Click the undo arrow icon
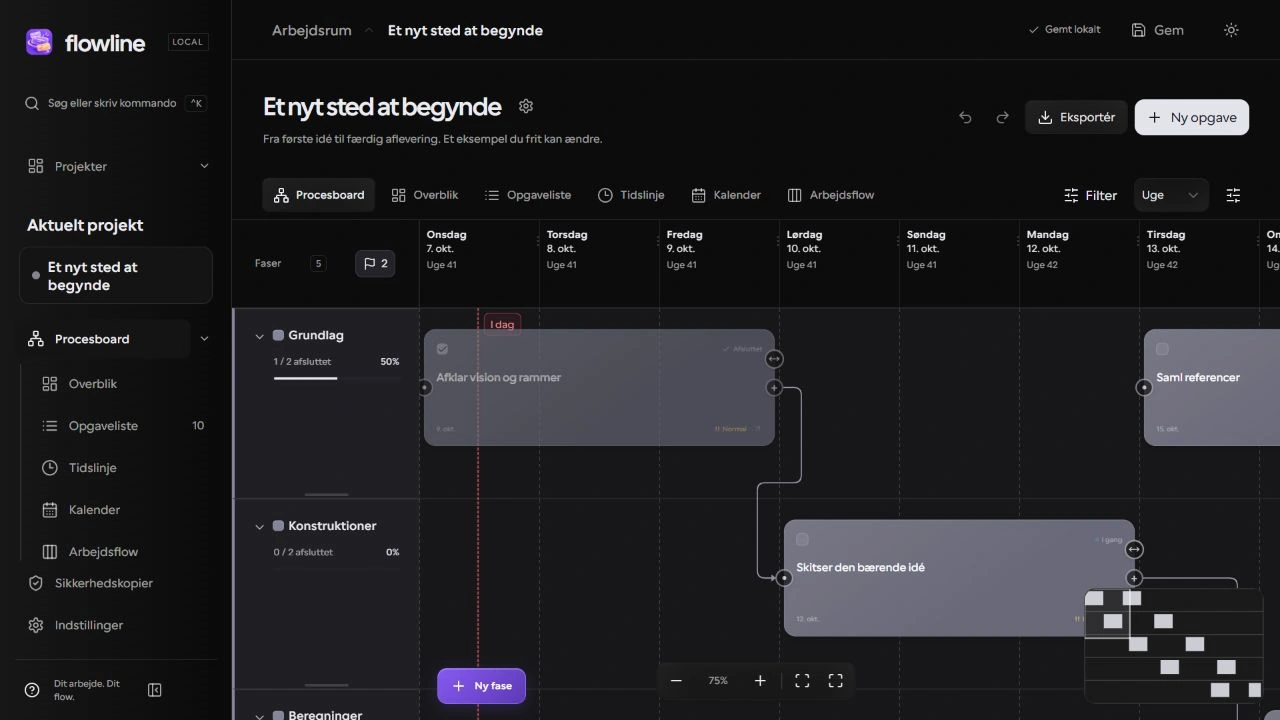Screen dimensions: 1280x720 tap(965, 117)
